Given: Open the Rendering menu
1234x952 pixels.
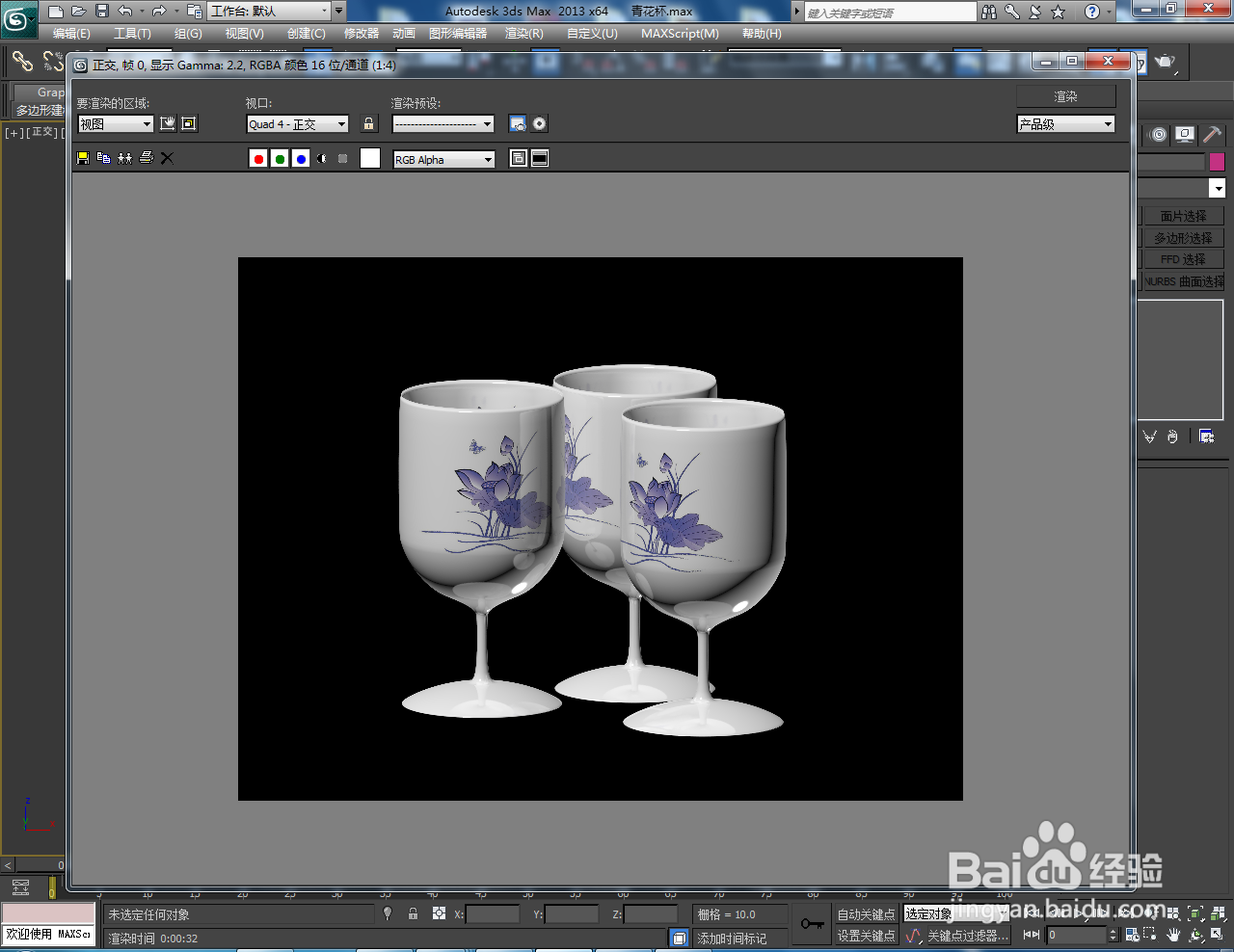Looking at the screenshot, I should click(524, 34).
